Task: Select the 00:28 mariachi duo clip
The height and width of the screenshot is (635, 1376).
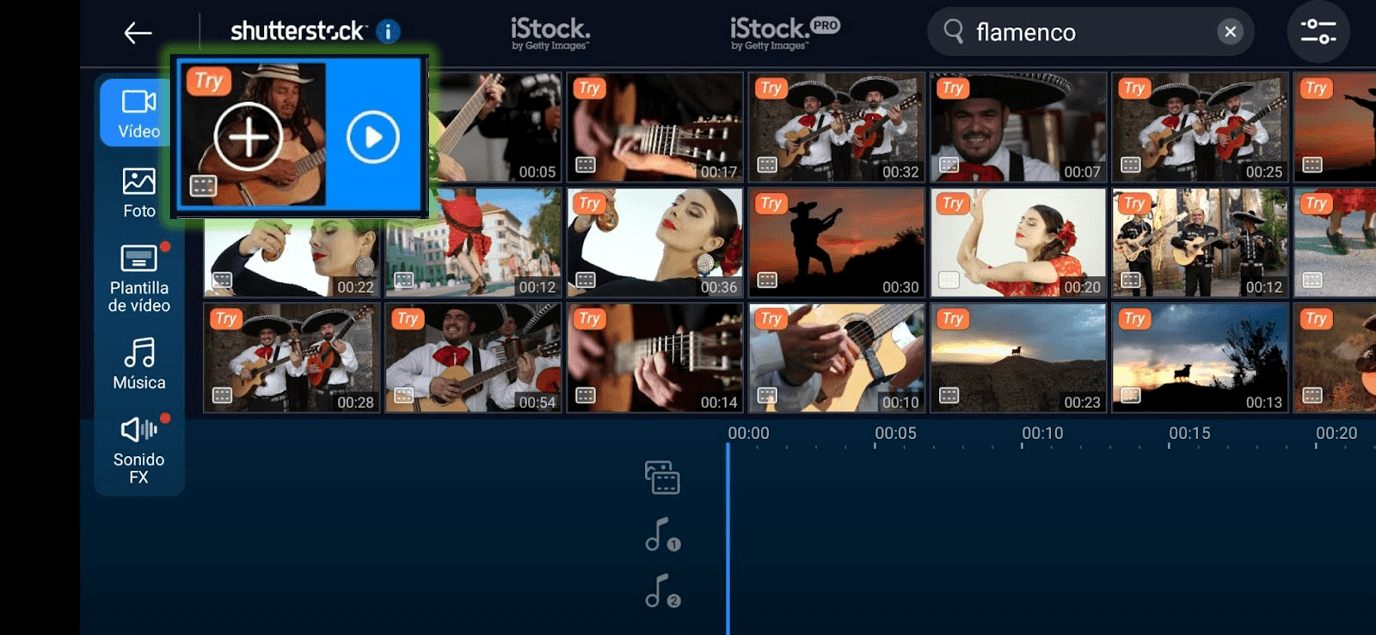Action: pos(292,358)
